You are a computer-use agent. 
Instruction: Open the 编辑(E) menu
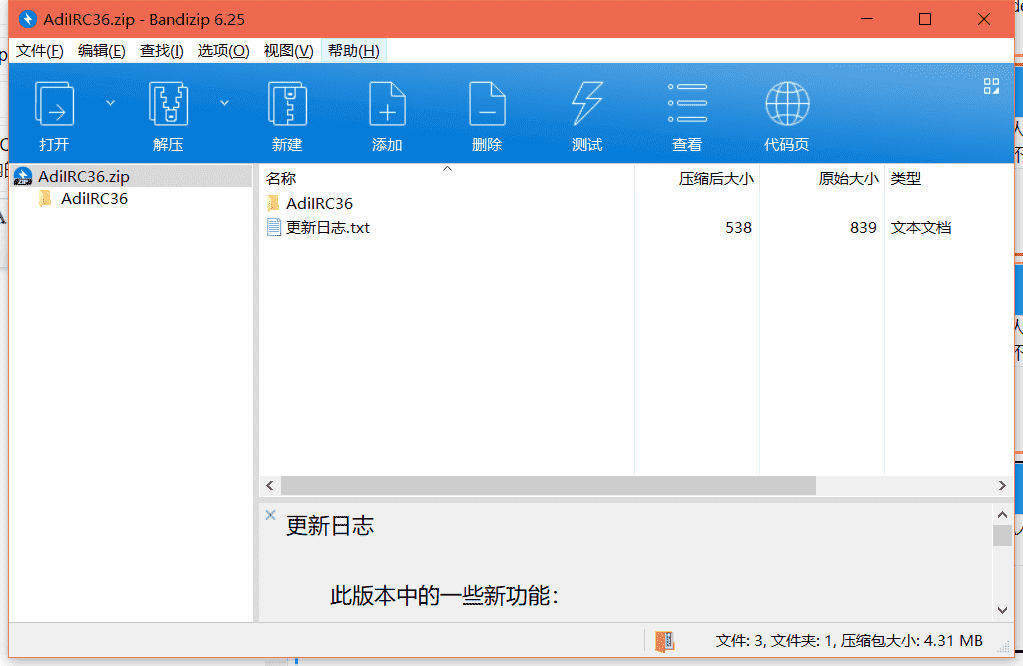coord(101,51)
